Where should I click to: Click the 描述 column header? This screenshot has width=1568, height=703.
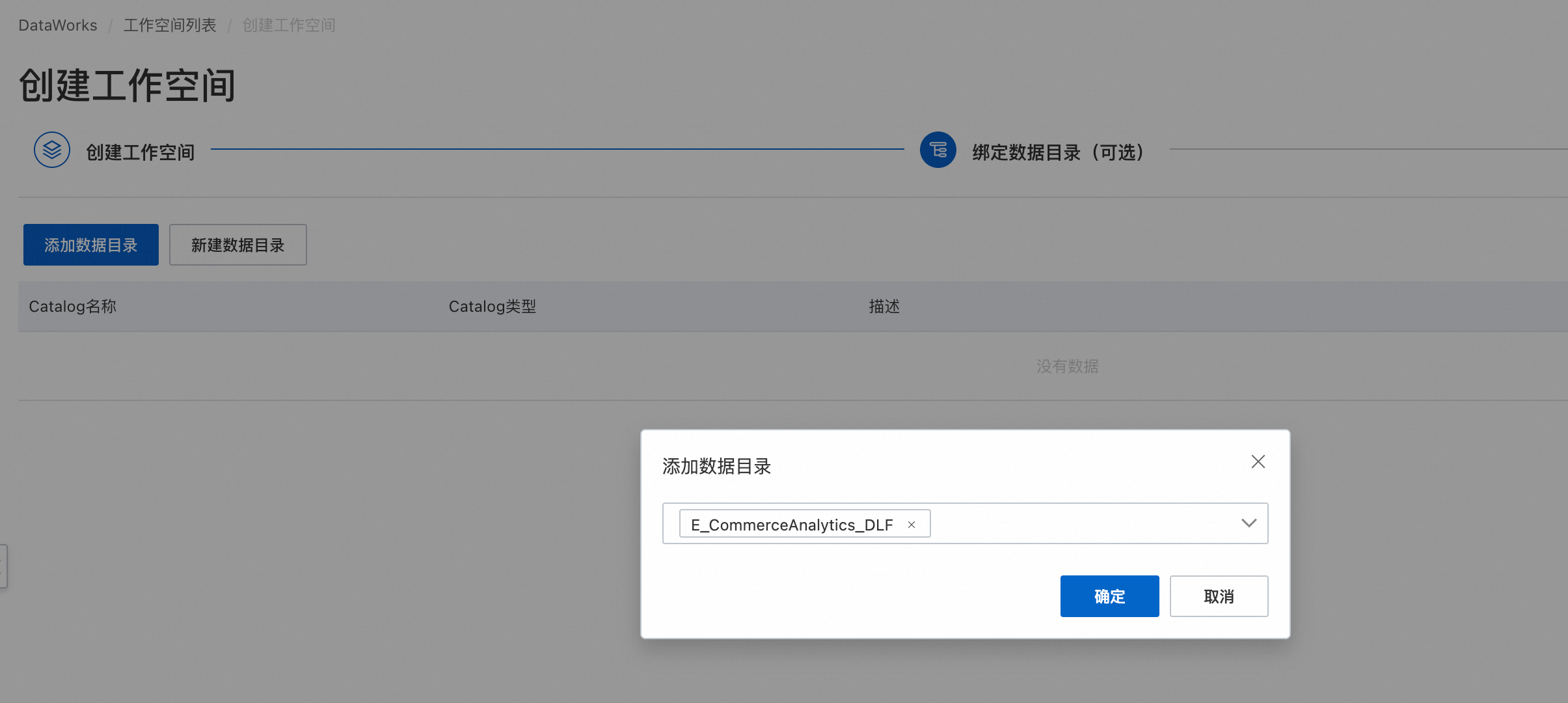pyautogui.click(x=884, y=307)
